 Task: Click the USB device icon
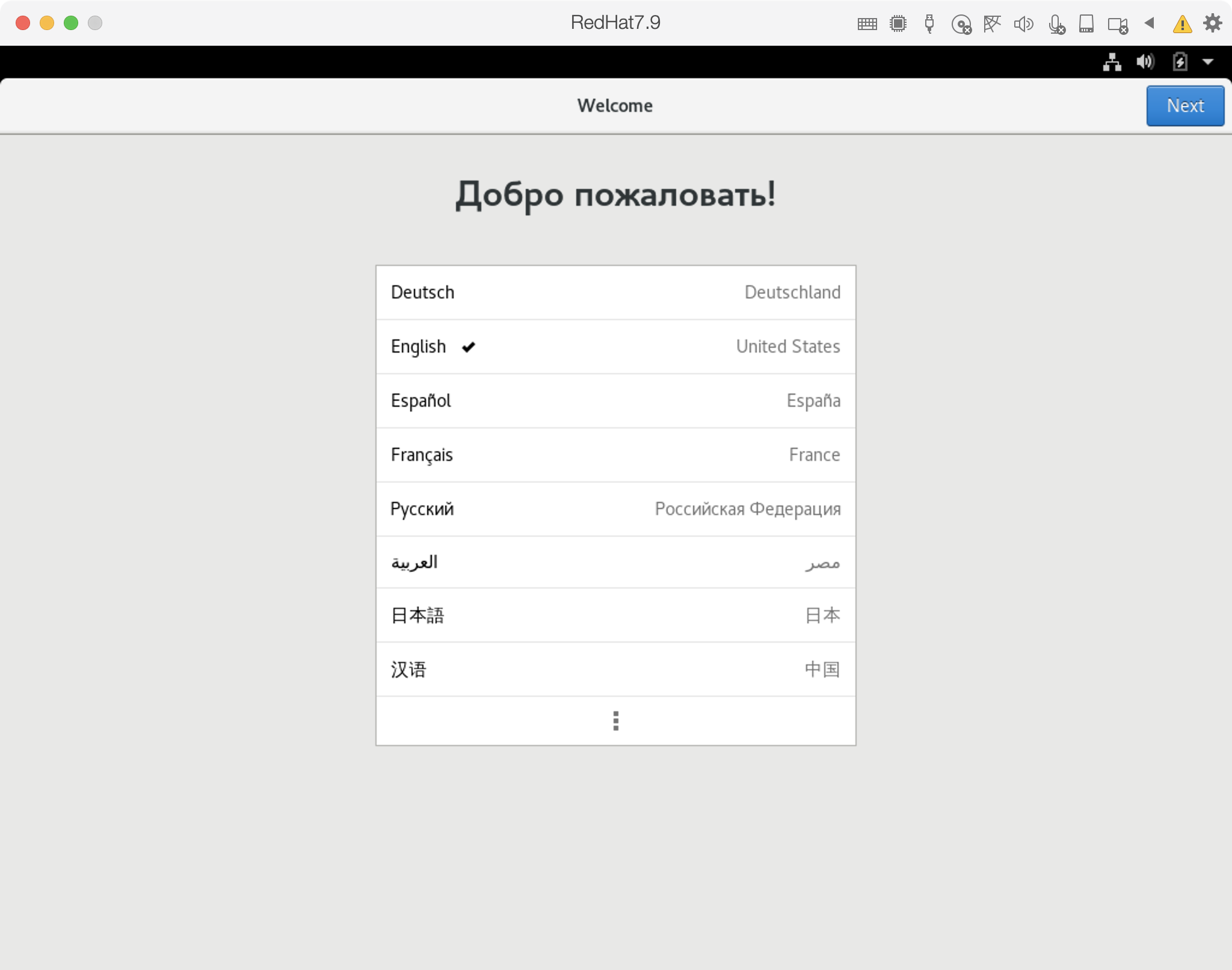(929, 23)
